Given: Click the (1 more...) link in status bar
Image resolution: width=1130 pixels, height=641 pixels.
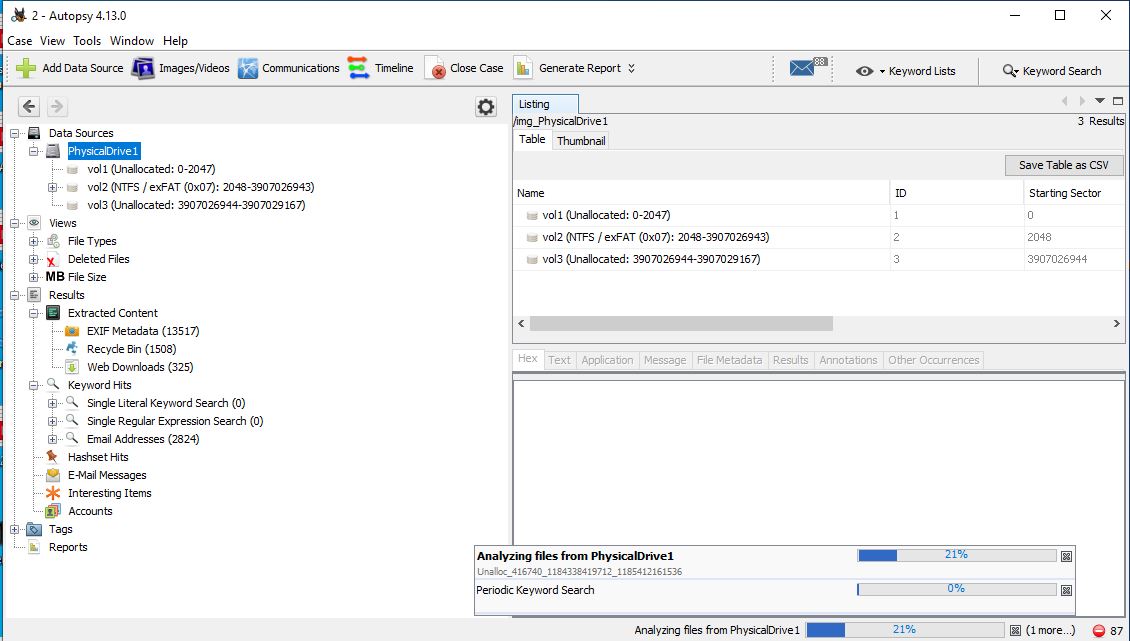Looking at the screenshot, I should tap(1051, 630).
